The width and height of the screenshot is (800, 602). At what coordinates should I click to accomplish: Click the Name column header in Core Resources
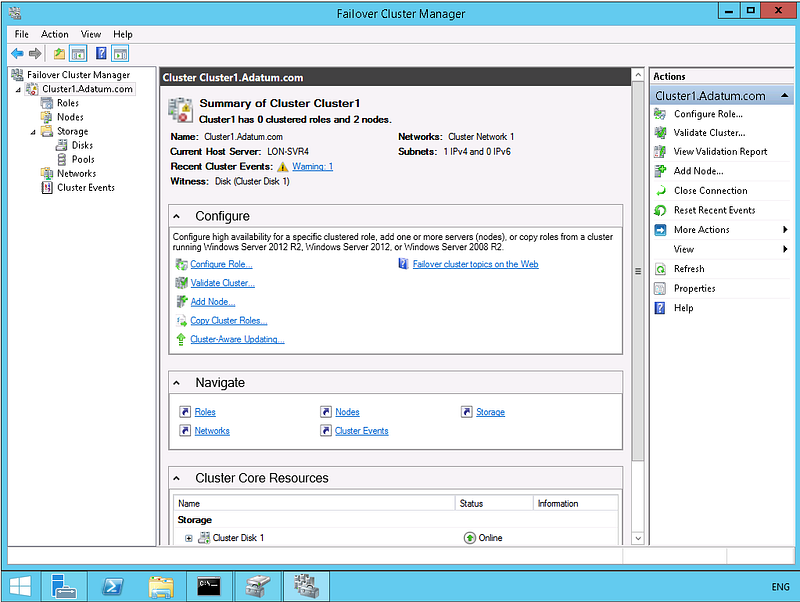tap(314, 504)
